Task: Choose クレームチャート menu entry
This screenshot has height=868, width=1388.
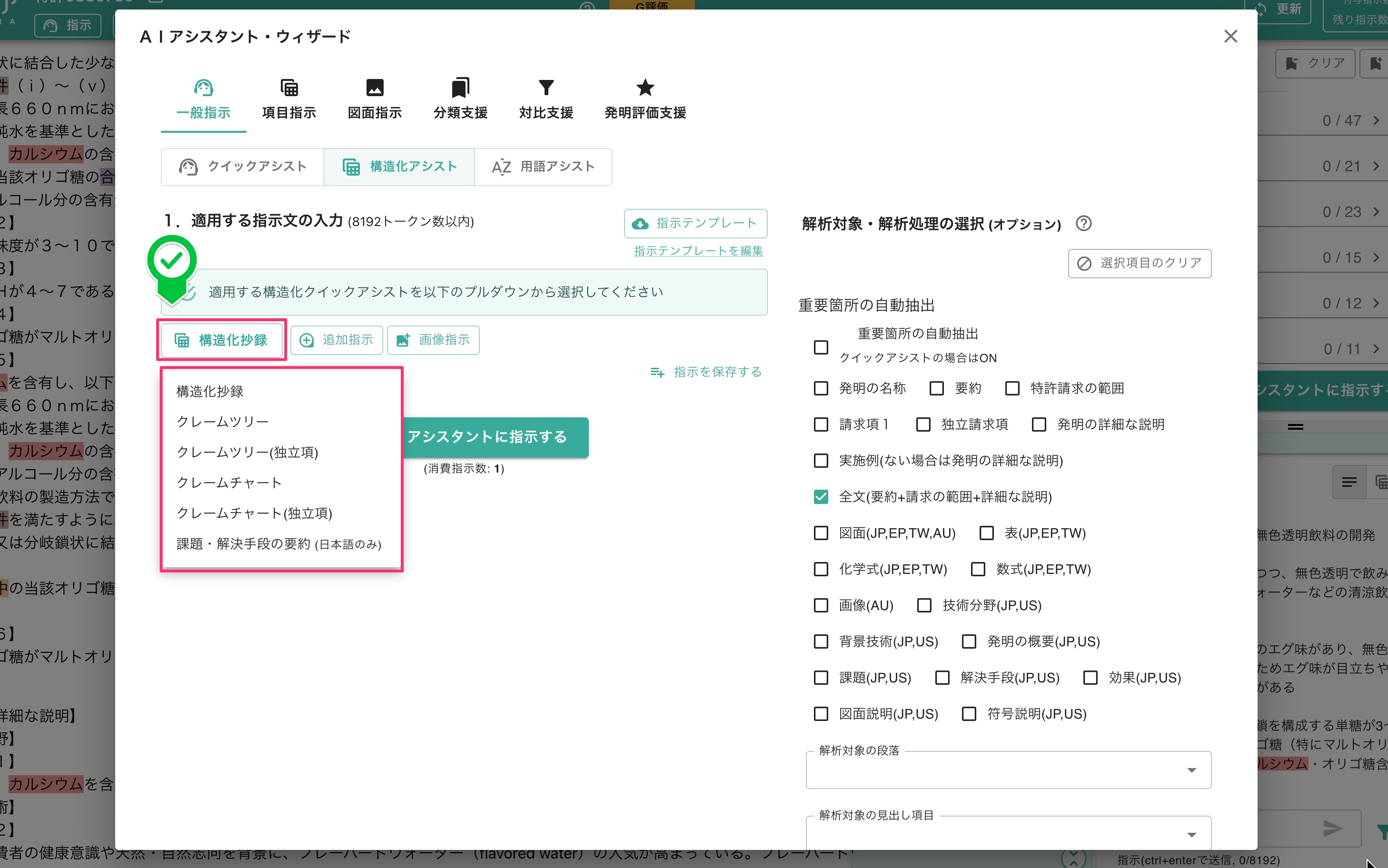Action: coord(281,483)
